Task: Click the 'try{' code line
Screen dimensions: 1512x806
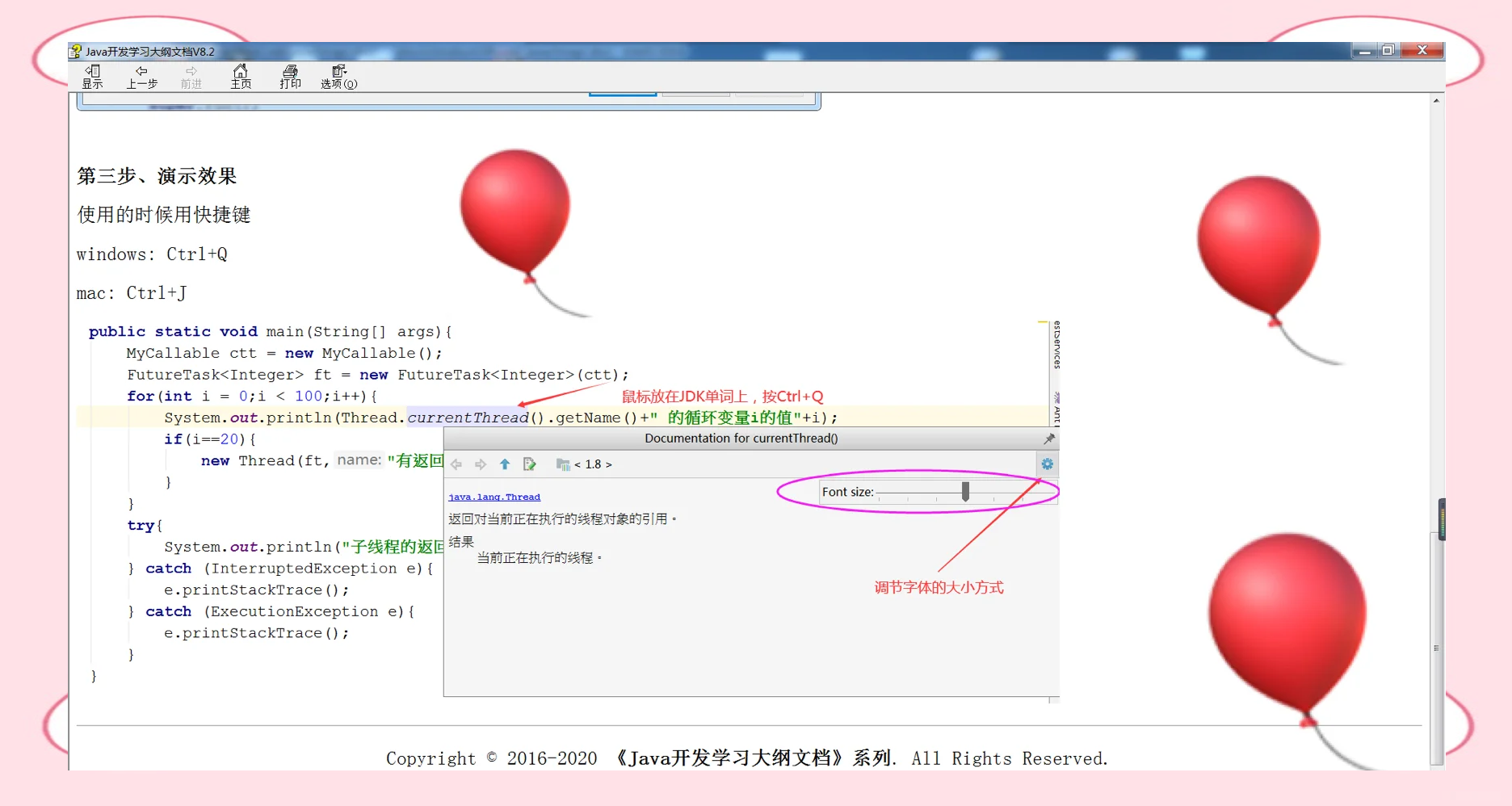Action: [145, 526]
